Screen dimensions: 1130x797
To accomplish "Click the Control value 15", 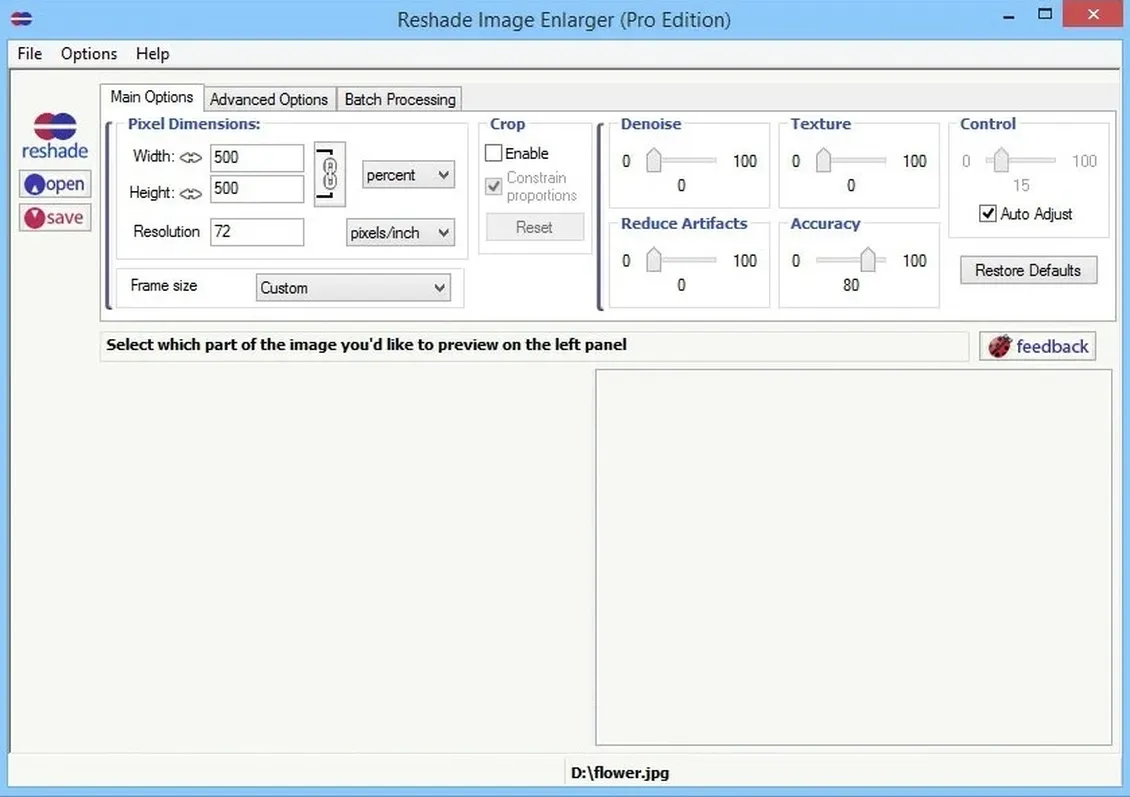I will (1021, 186).
